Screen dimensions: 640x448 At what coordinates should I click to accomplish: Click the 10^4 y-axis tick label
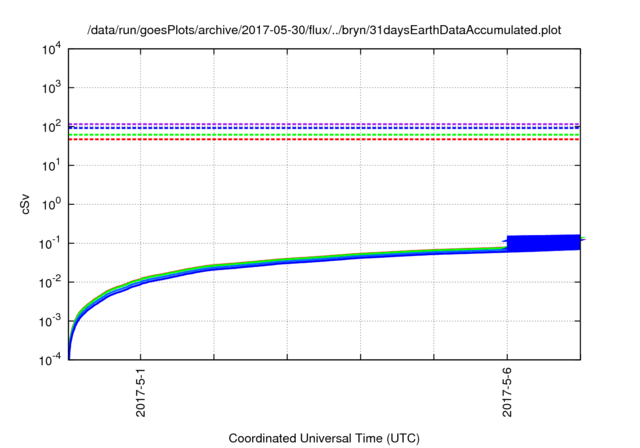click(51, 50)
